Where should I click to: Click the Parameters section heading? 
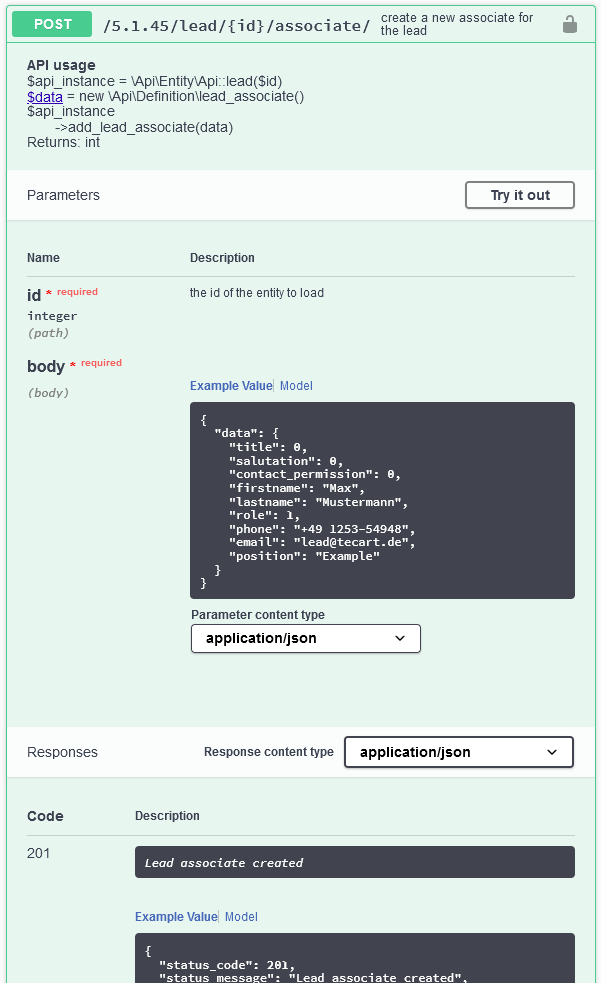tap(63, 195)
